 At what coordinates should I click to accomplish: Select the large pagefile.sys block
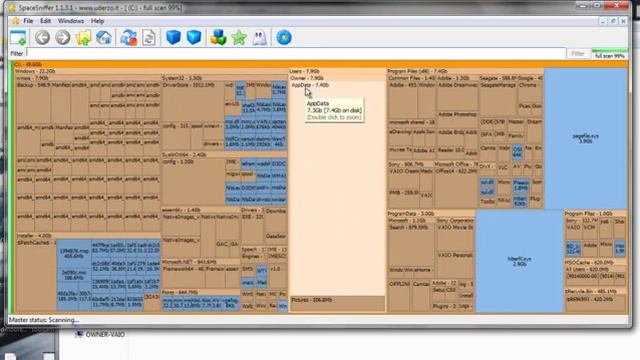pos(586,138)
